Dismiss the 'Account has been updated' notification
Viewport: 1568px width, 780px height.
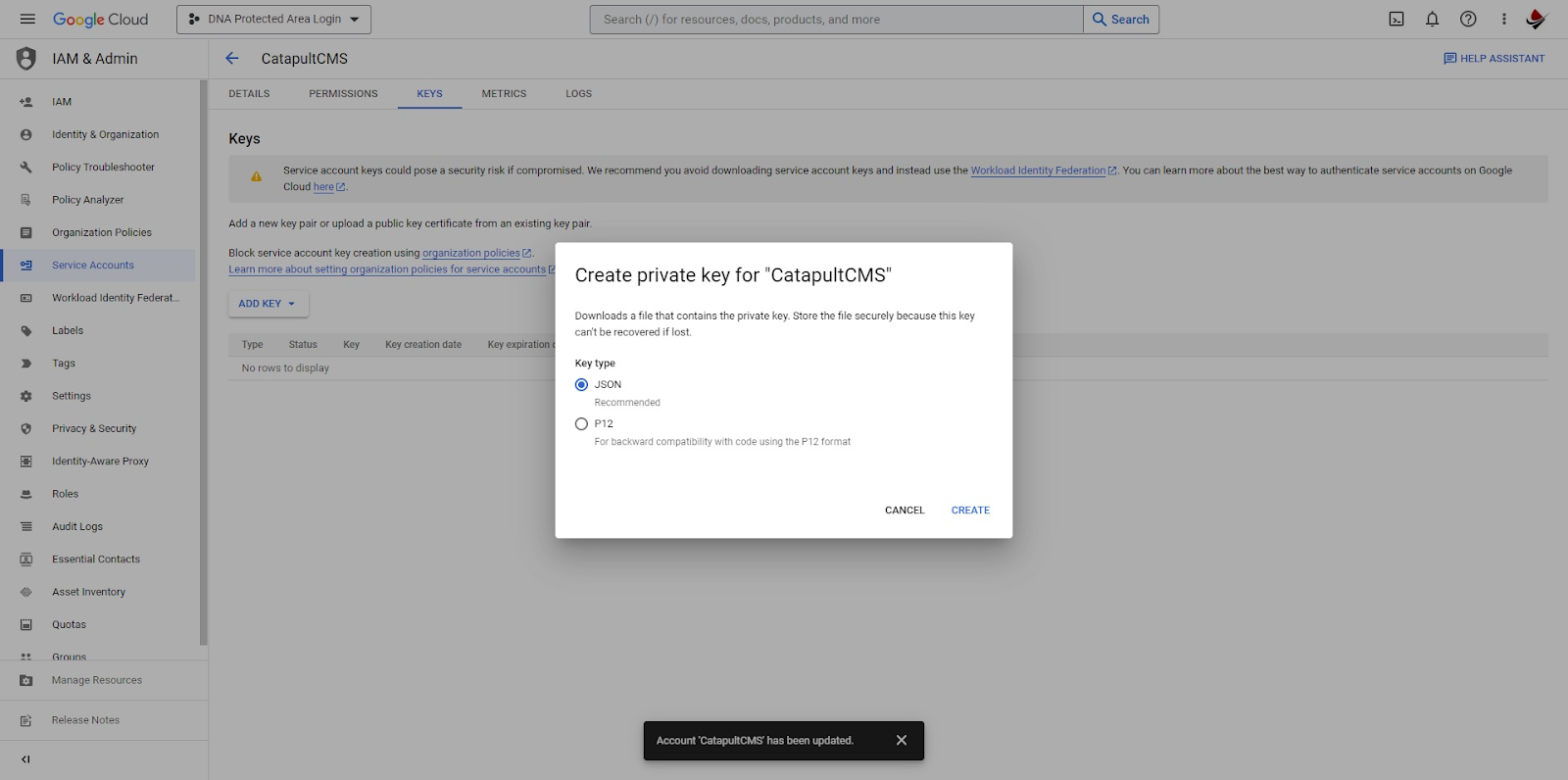click(902, 741)
